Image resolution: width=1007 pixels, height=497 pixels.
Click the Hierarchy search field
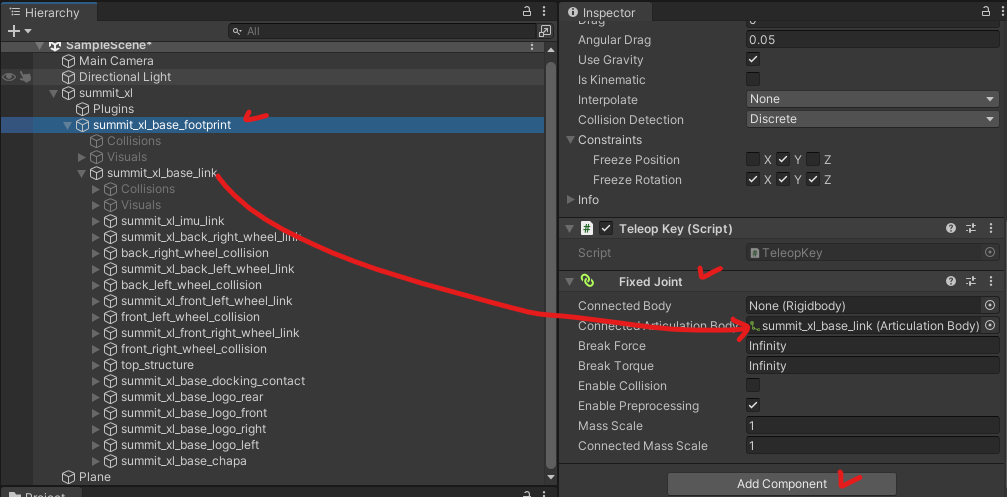(x=382, y=31)
